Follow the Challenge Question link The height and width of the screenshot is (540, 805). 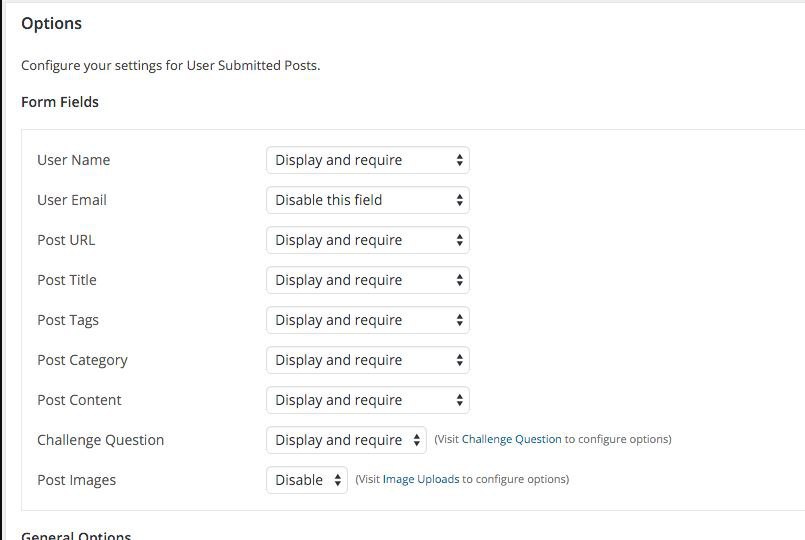click(511, 439)
